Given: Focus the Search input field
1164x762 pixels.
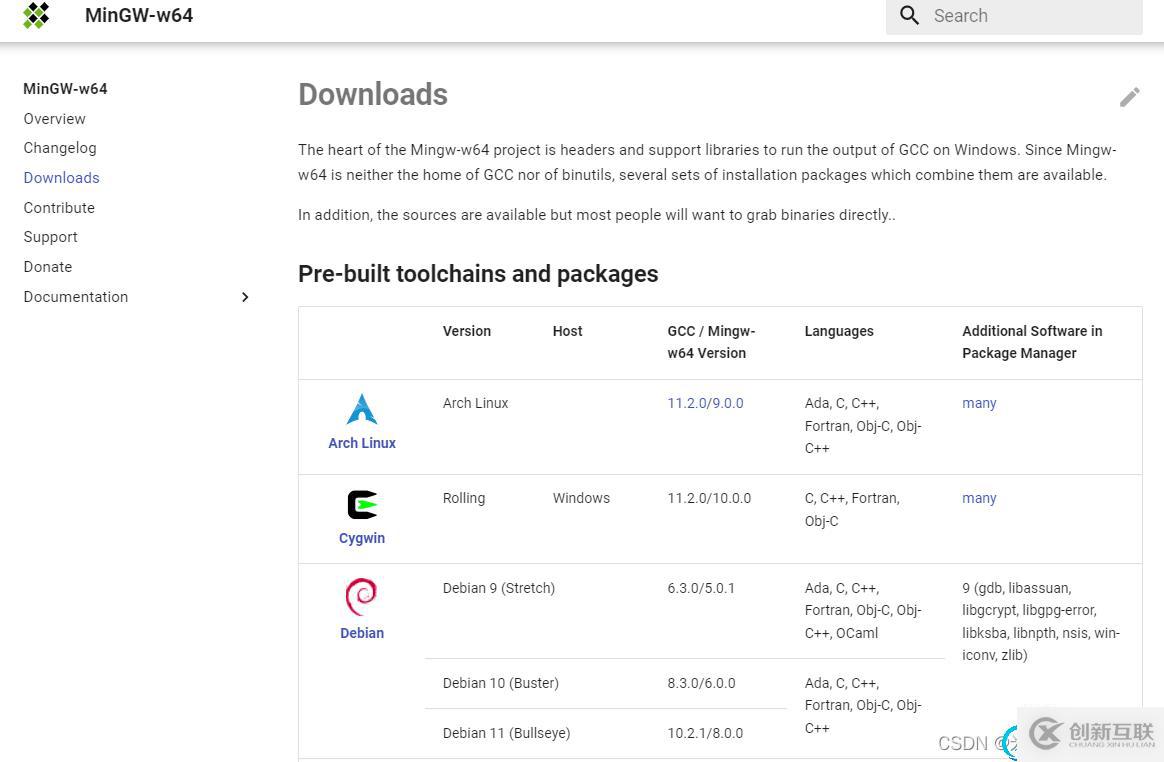Looking at the screenshot, I should click(1030, 16).
